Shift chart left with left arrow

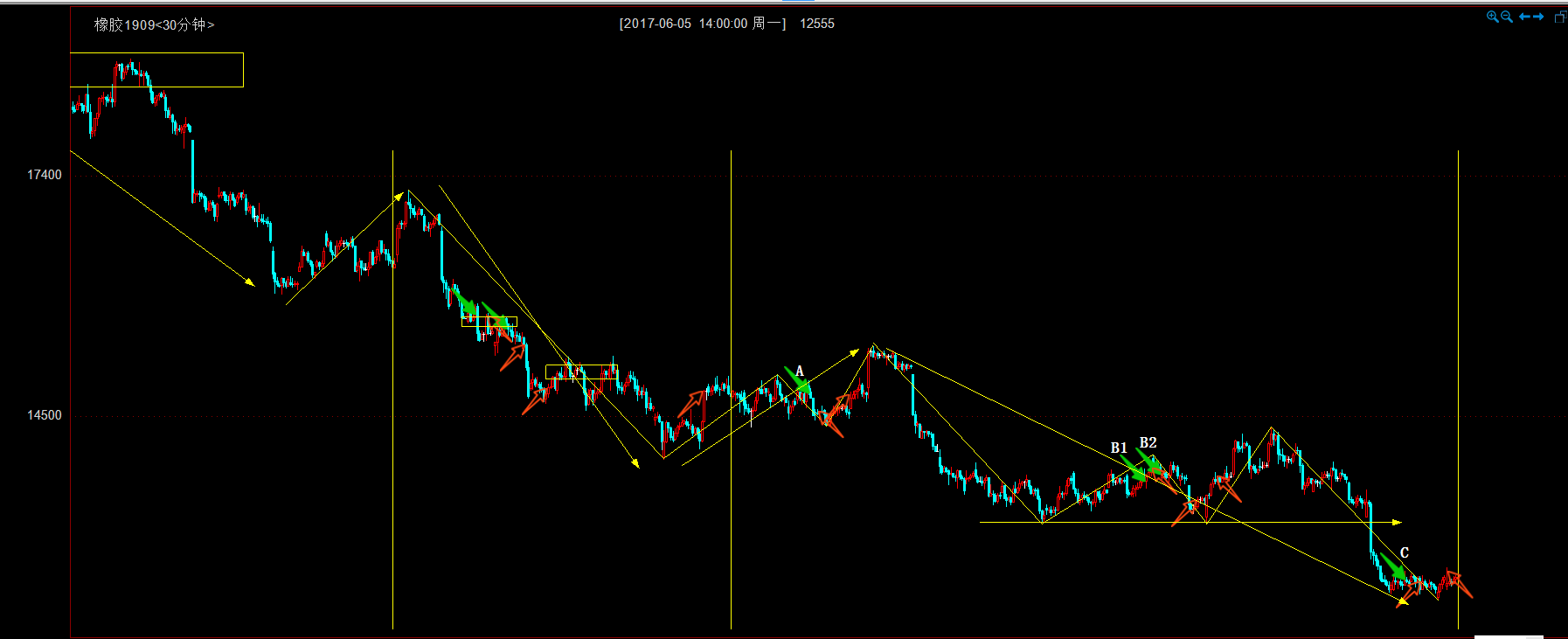(1524, 17)
